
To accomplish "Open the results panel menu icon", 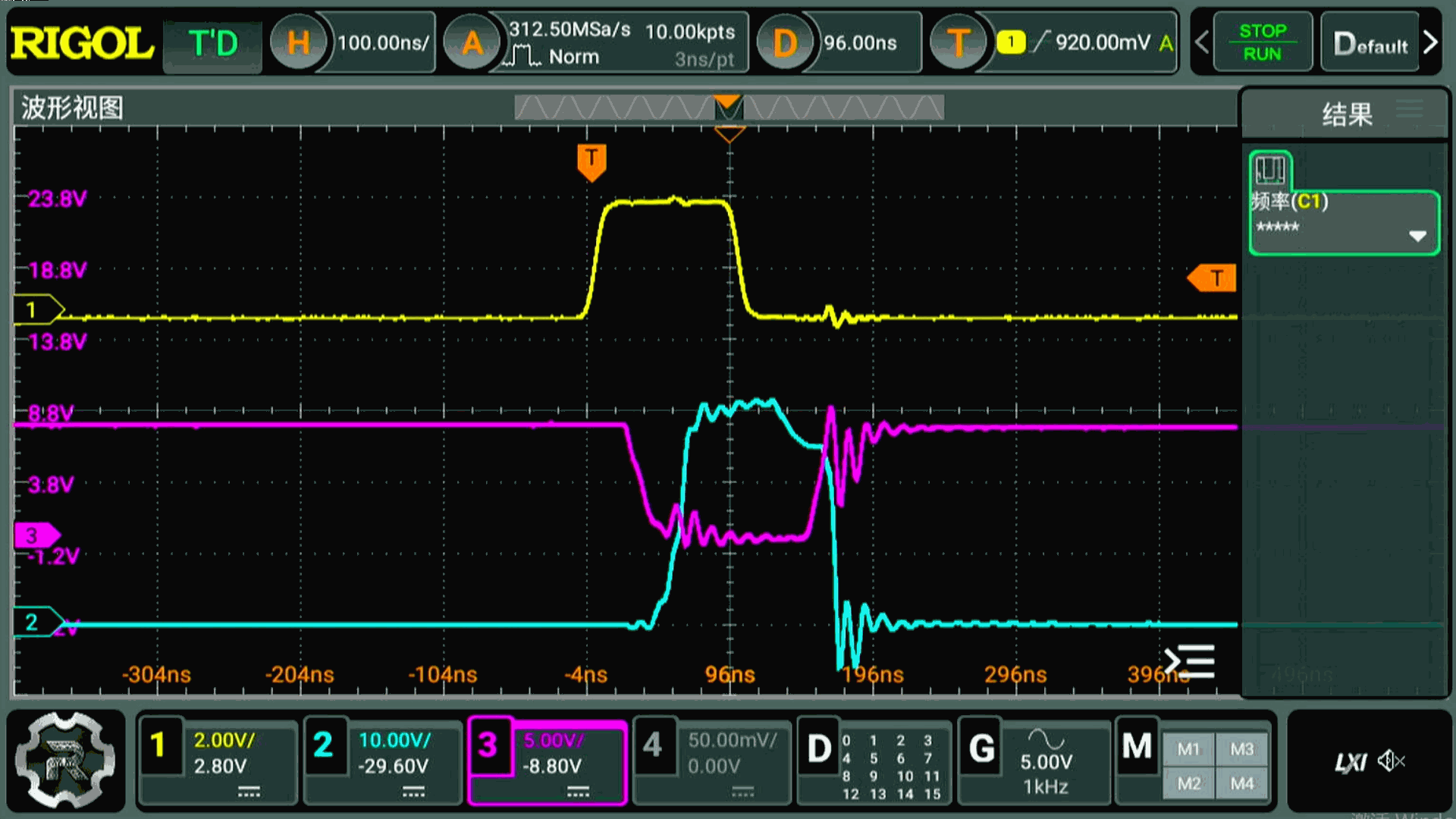I will pyautogui.click(x=1410, y=110).
